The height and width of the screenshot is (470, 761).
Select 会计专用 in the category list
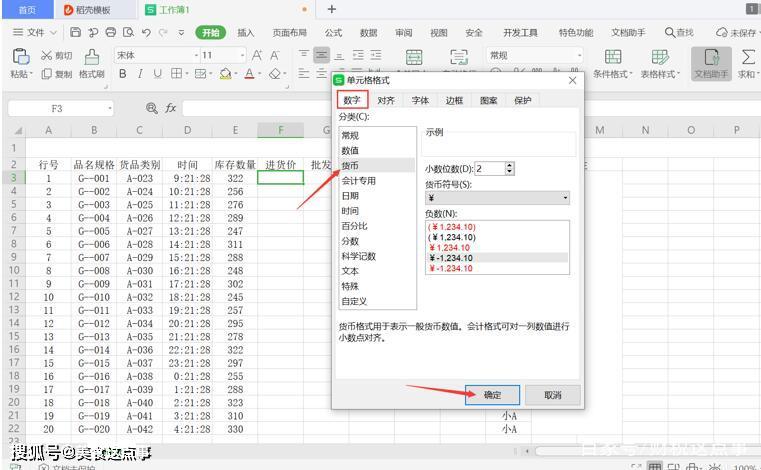377,181
